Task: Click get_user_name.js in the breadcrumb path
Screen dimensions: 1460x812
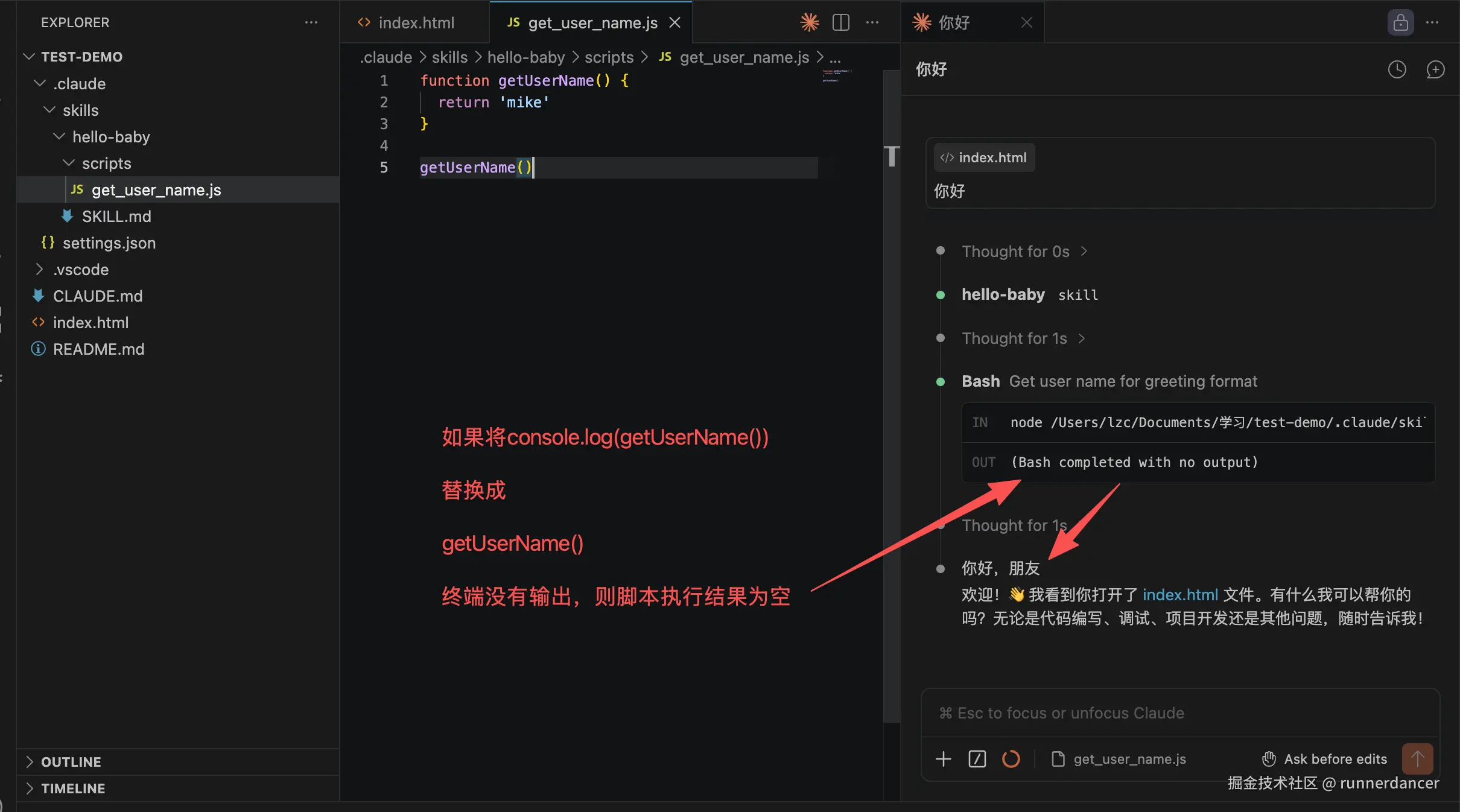Action: pyautogui.click(x=744, y=57)
